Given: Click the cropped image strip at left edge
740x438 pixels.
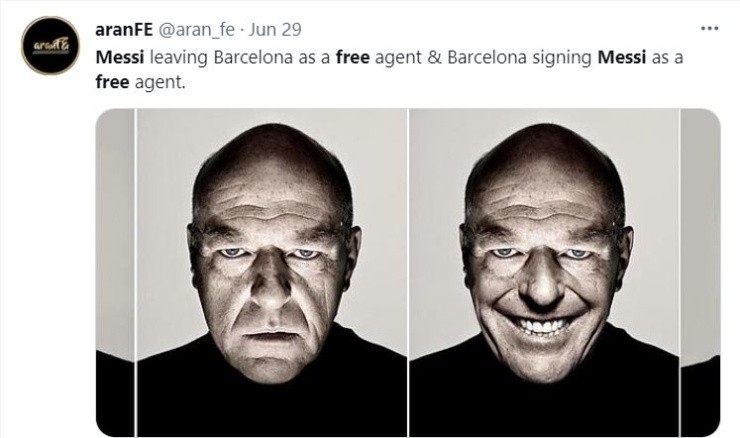Looking at the screenshot, I should [114, 272].
